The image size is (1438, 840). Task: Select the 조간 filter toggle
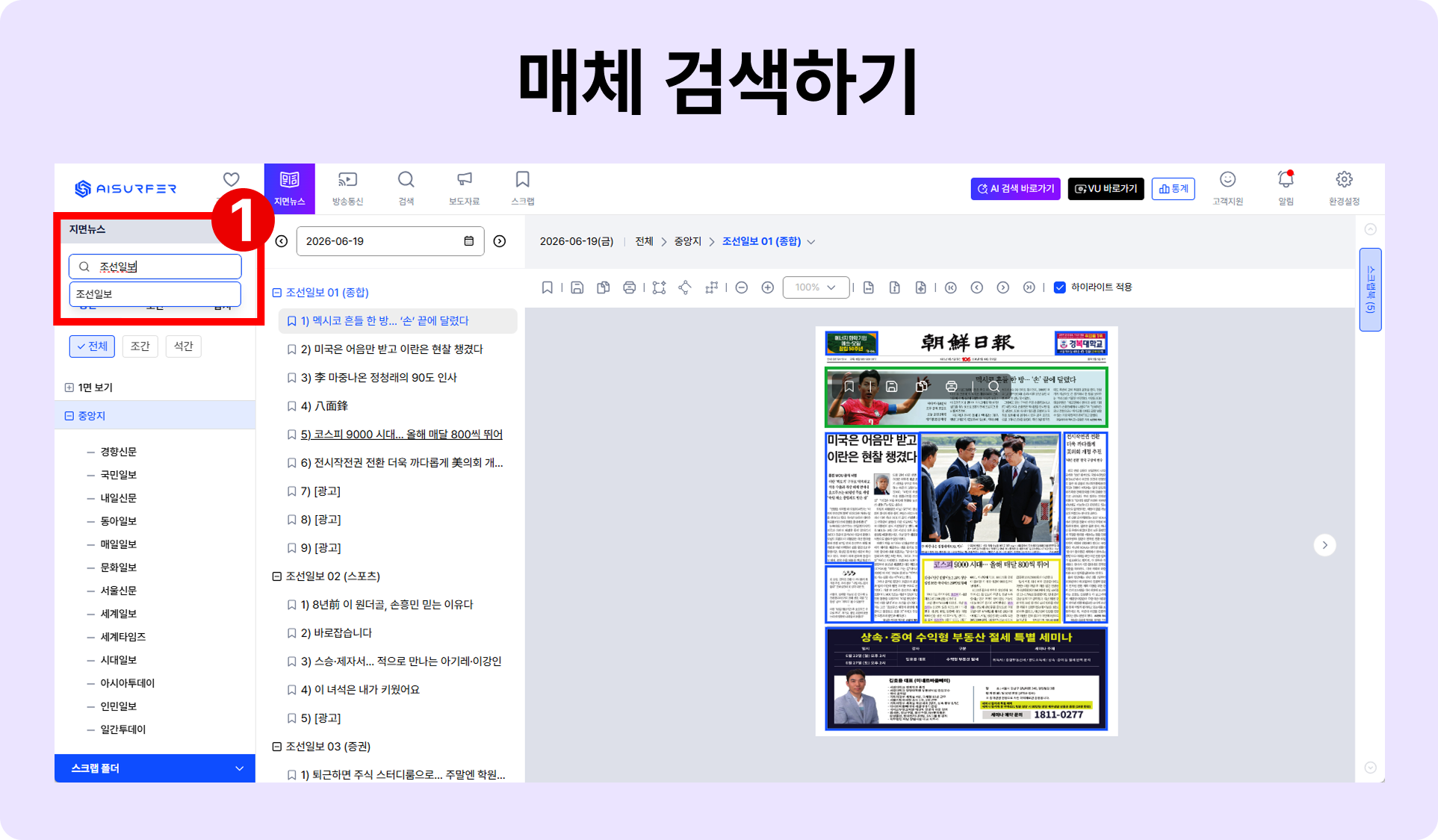click(140, 346)
